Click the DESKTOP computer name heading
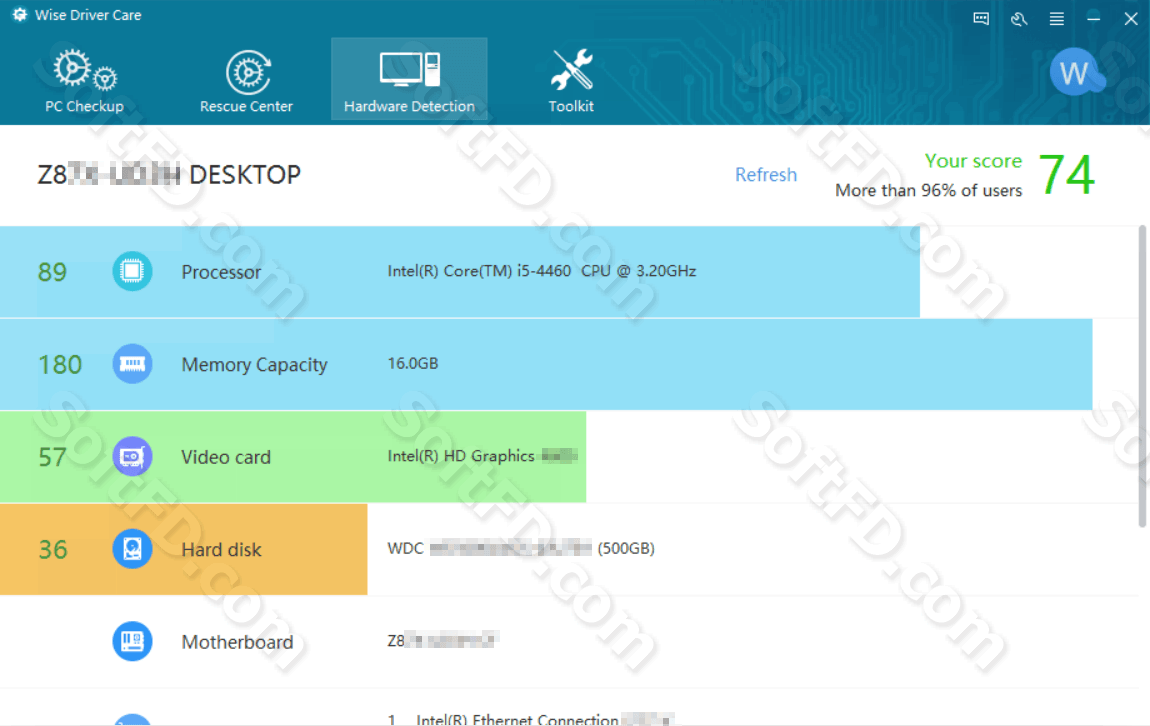Viewport: 1150px width, 726px height. (169, 175)
